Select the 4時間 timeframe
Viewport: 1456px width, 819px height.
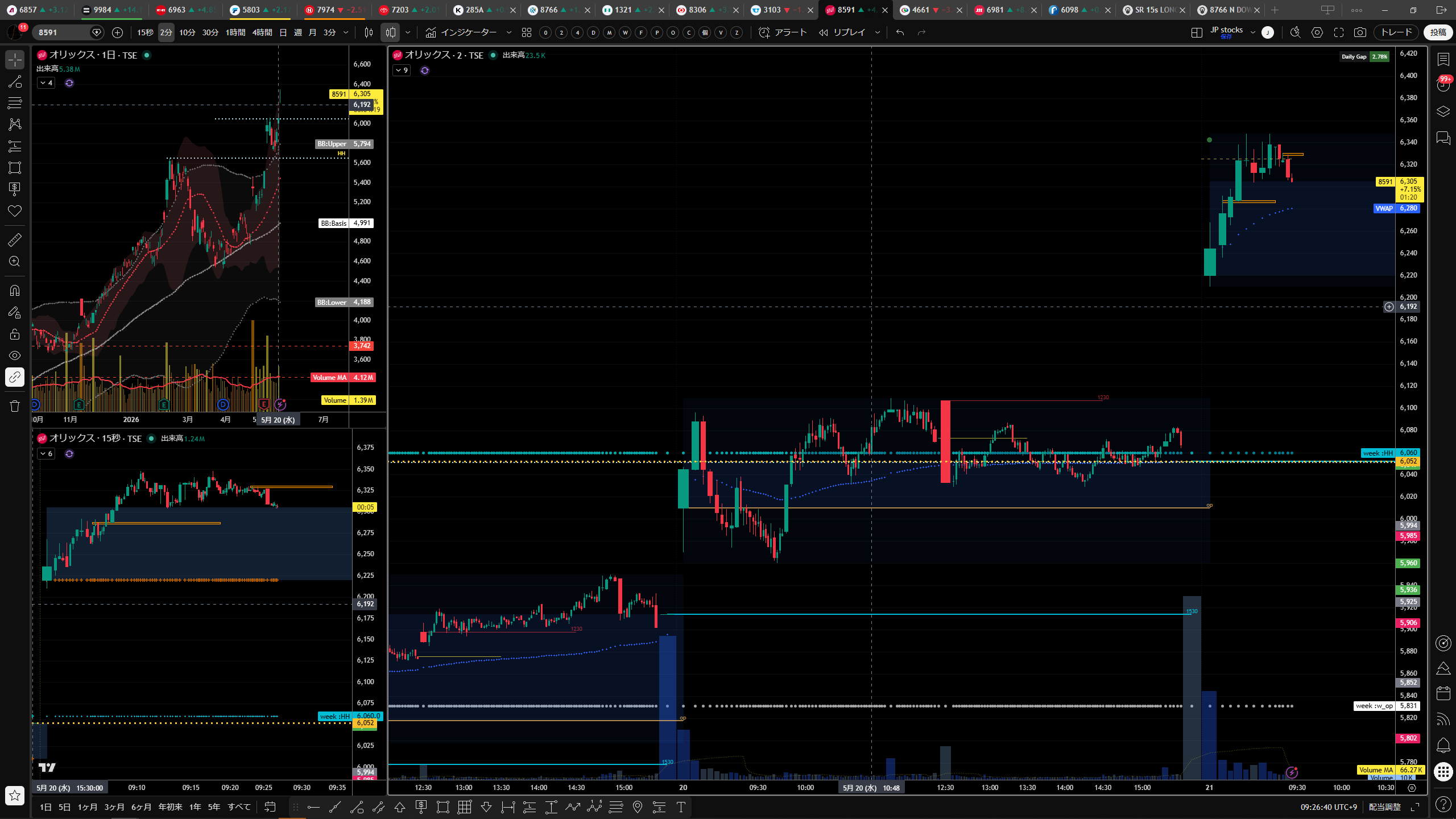pos(262,32)
